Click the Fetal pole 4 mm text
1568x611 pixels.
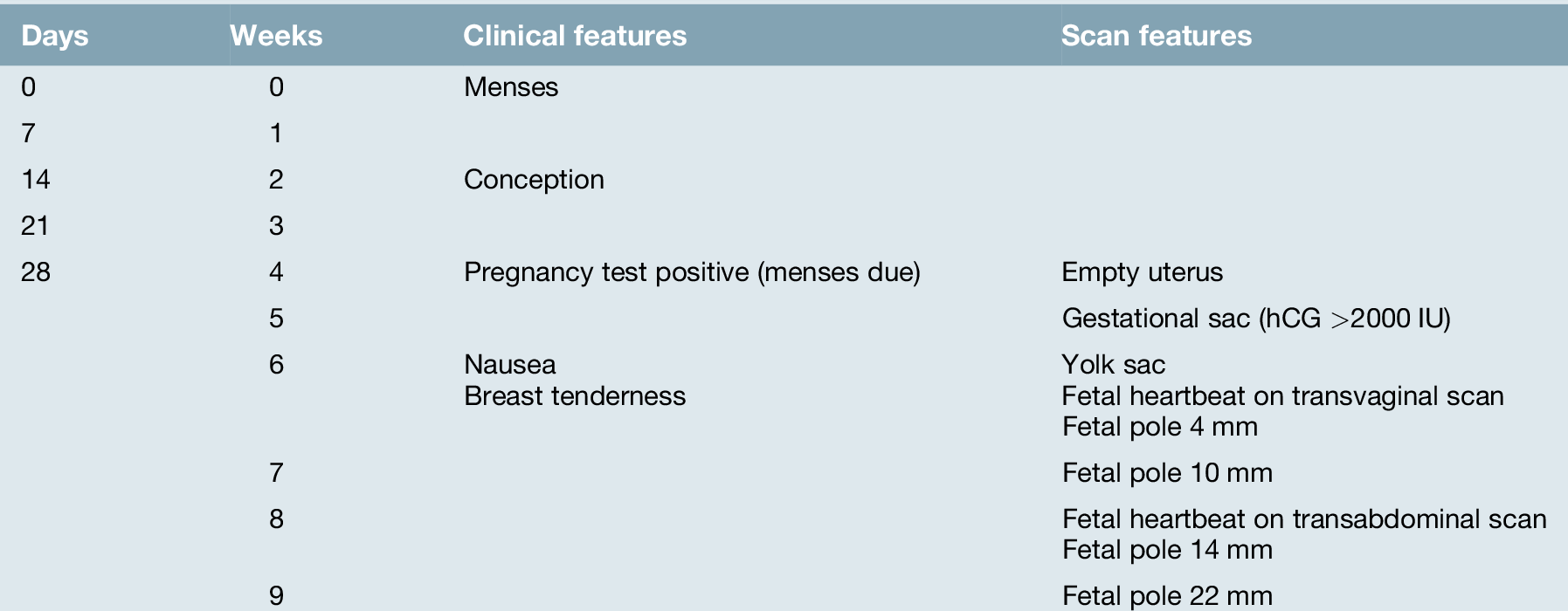pyautogui.click(x=1159, y=427)
